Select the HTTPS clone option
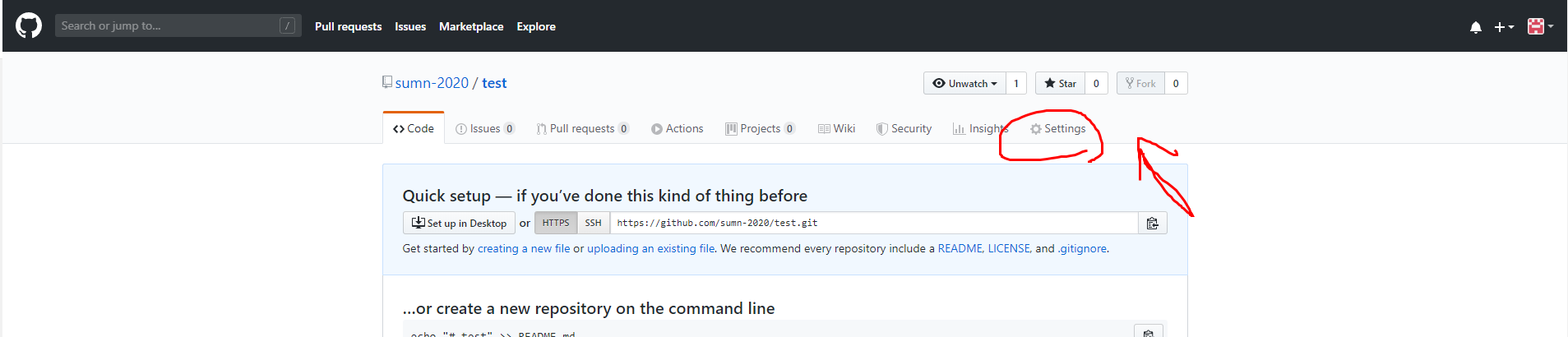 (x=556, y=223)
